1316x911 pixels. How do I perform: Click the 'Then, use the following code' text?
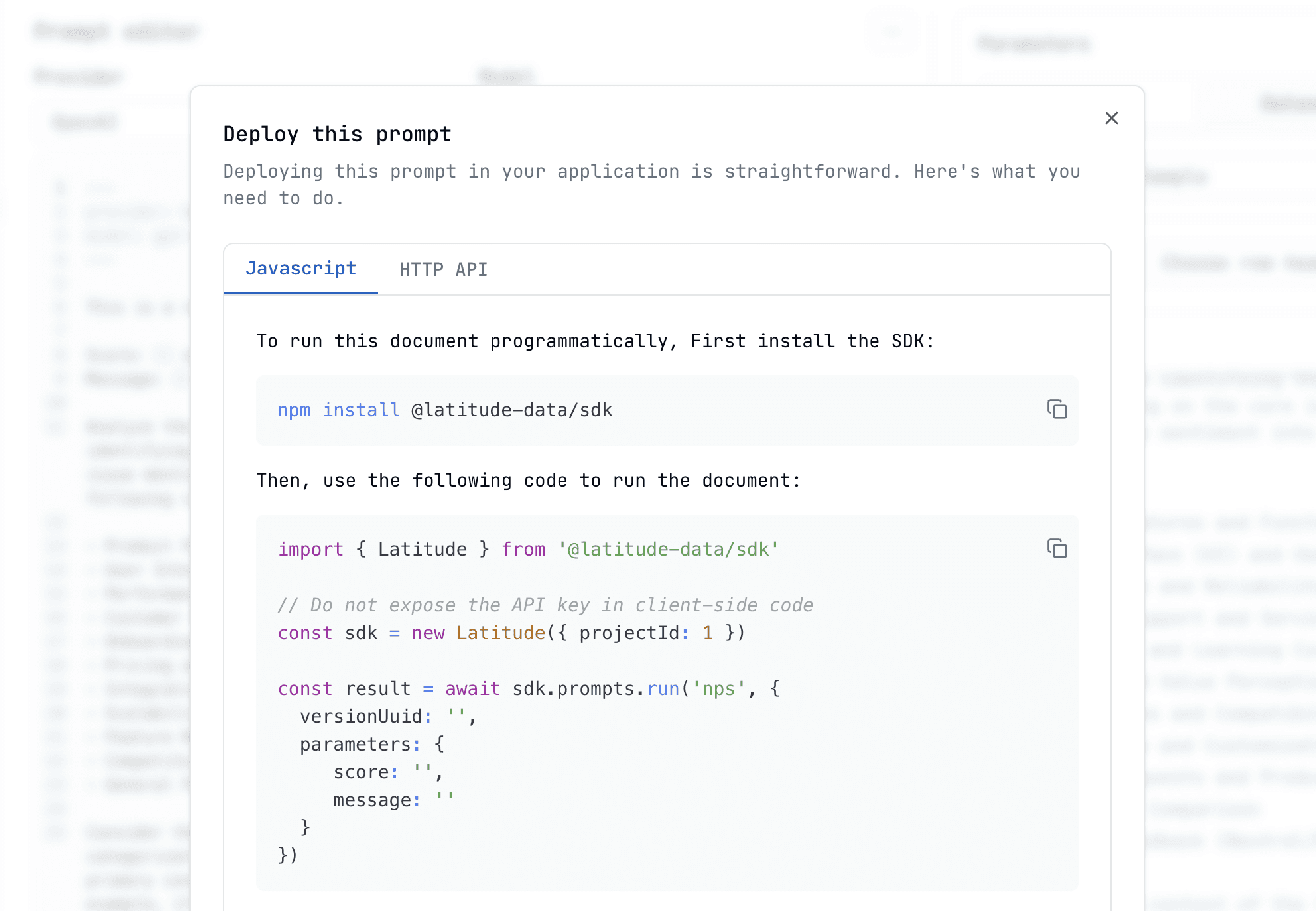(528, 481)
